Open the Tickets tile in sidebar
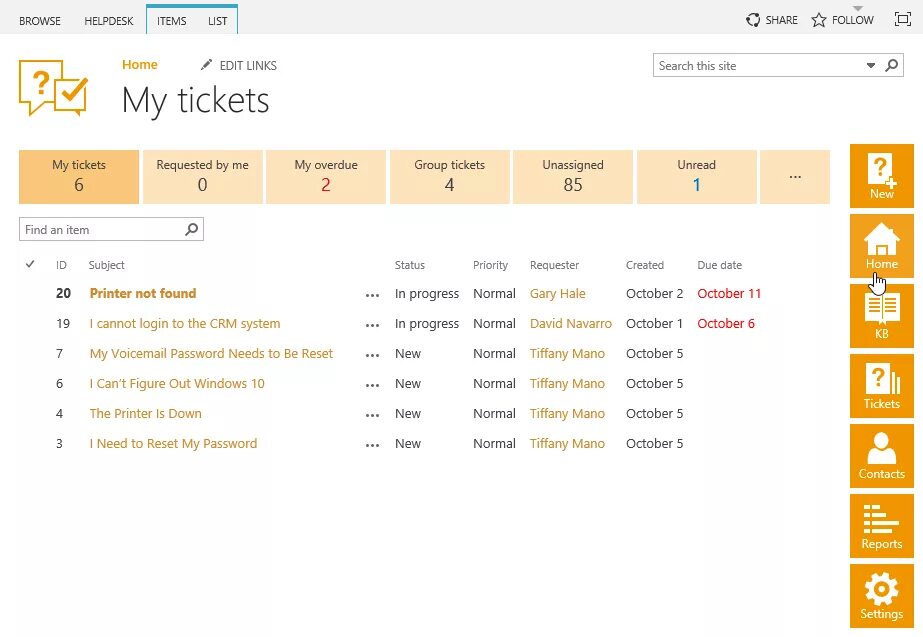 coord(881,385)
